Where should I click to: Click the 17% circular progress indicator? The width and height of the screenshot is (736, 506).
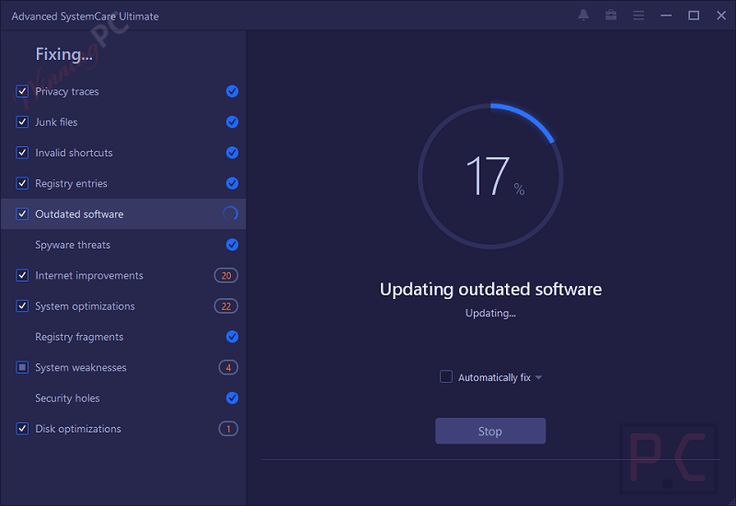tap(491, 176)
